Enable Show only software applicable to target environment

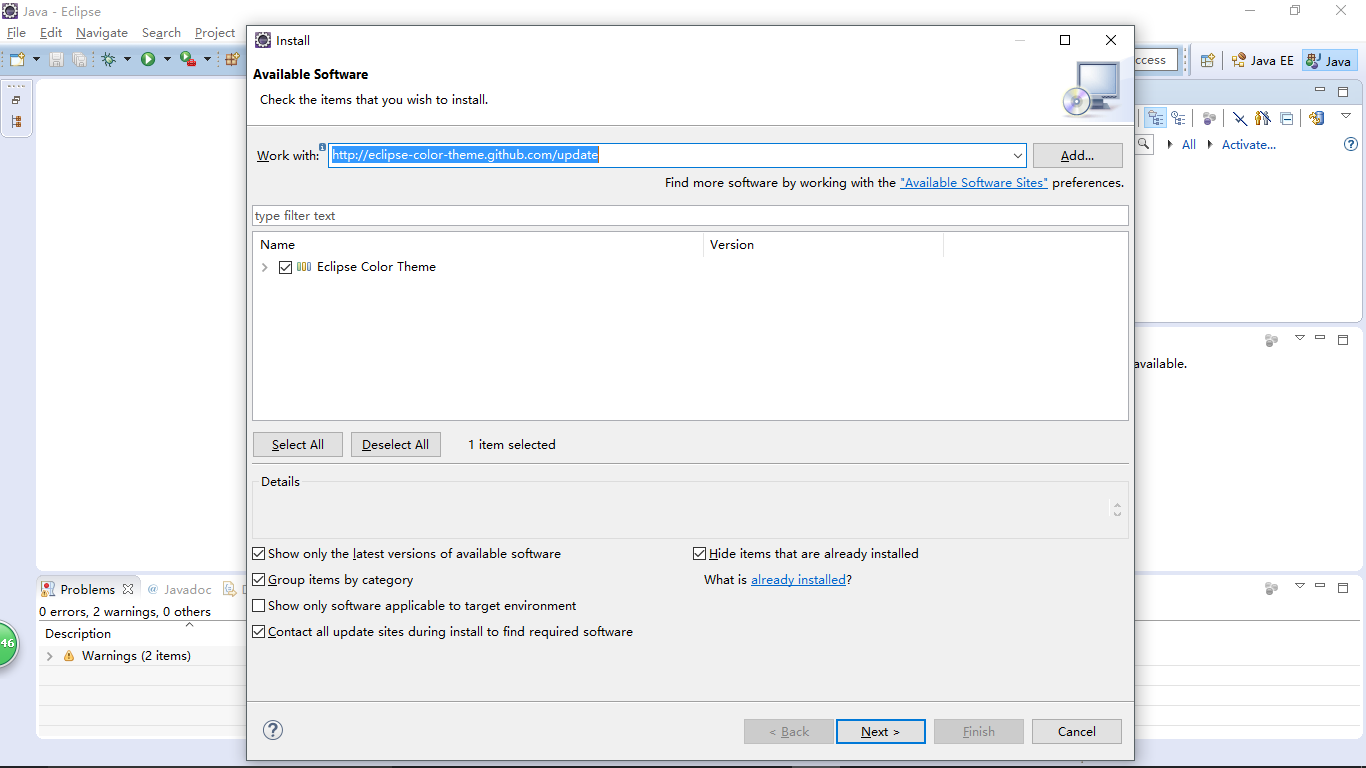coord(259,606)
